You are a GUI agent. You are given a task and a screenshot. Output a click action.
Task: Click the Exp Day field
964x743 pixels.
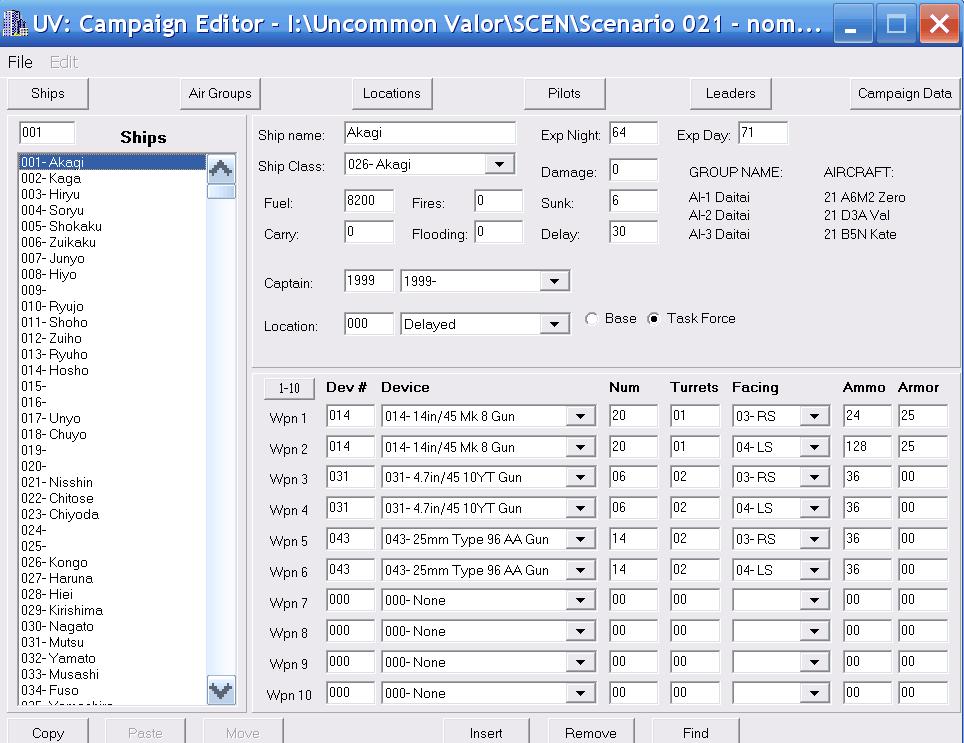click(762, 133)
